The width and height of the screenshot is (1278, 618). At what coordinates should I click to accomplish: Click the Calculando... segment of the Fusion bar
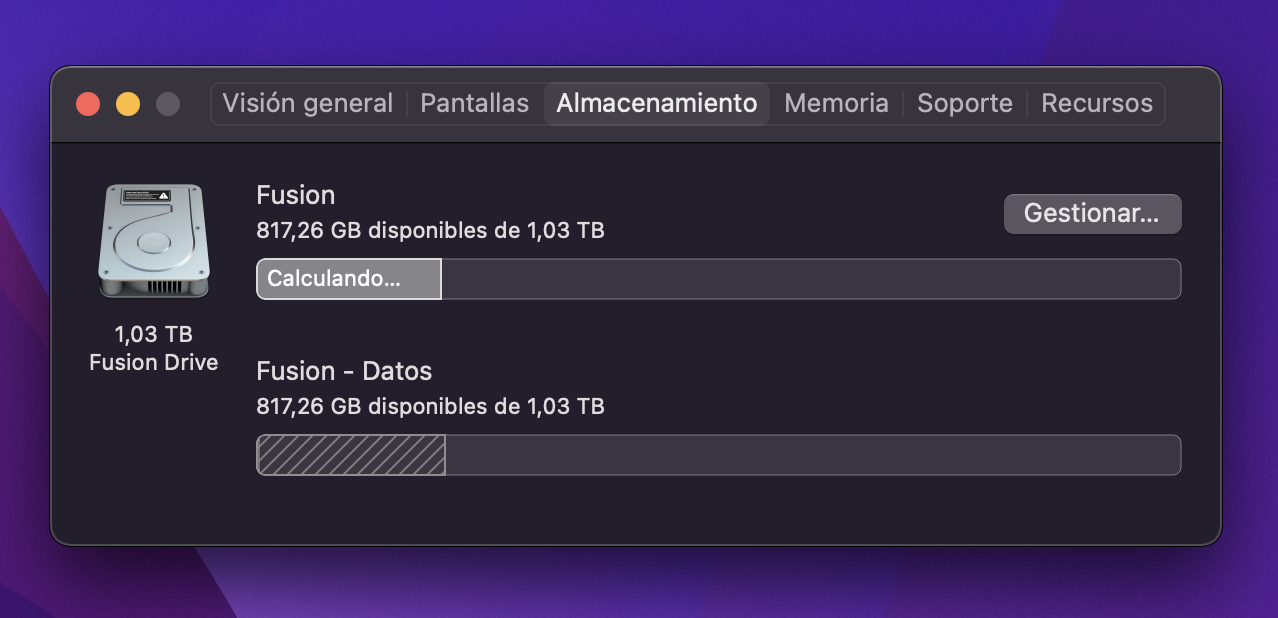[x=349, y=279]
